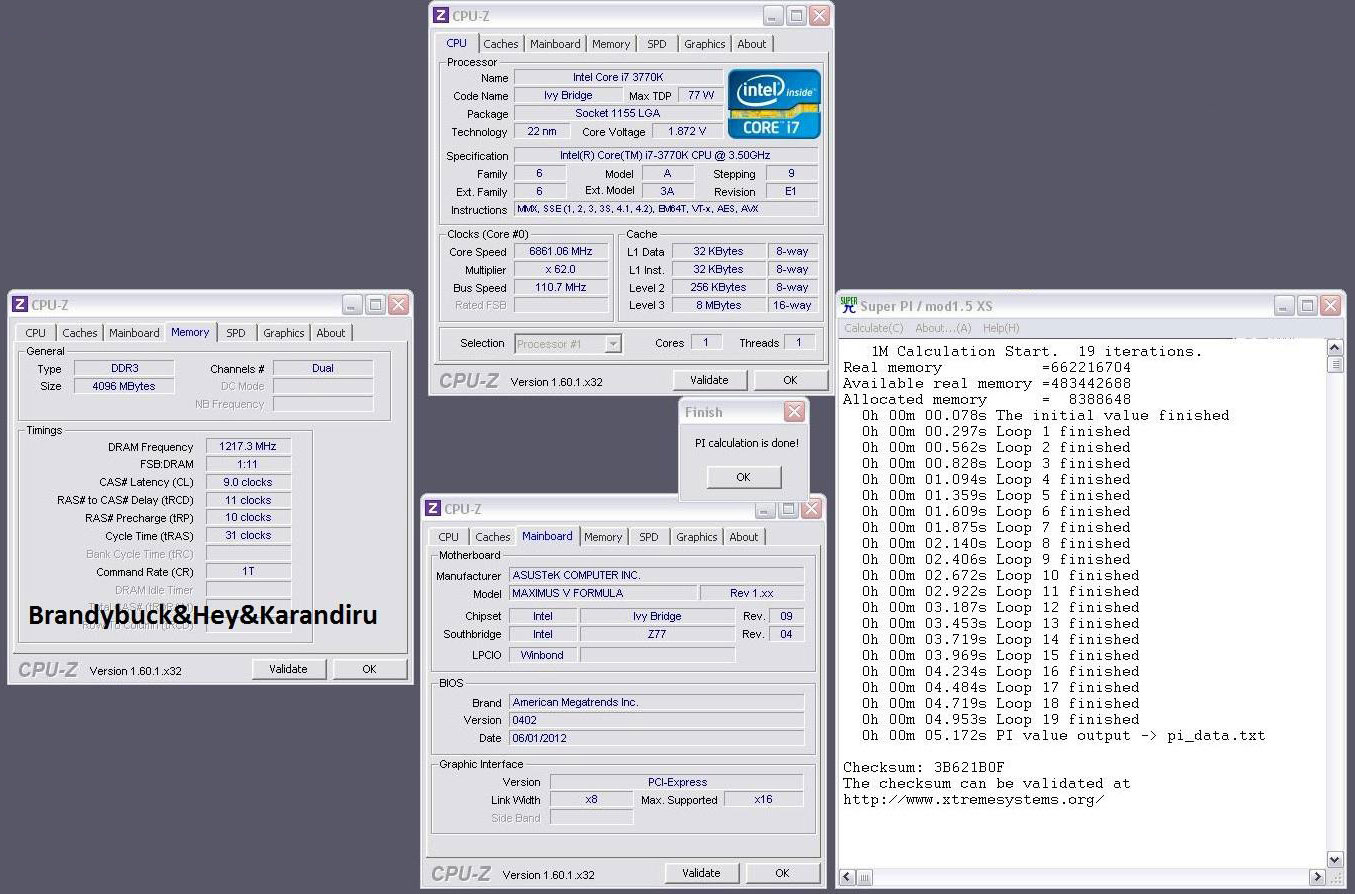Click the Southbridge model Z77
Image resolution: width=1355 pixels, height=894 pixels.
[x=657, y=635]
